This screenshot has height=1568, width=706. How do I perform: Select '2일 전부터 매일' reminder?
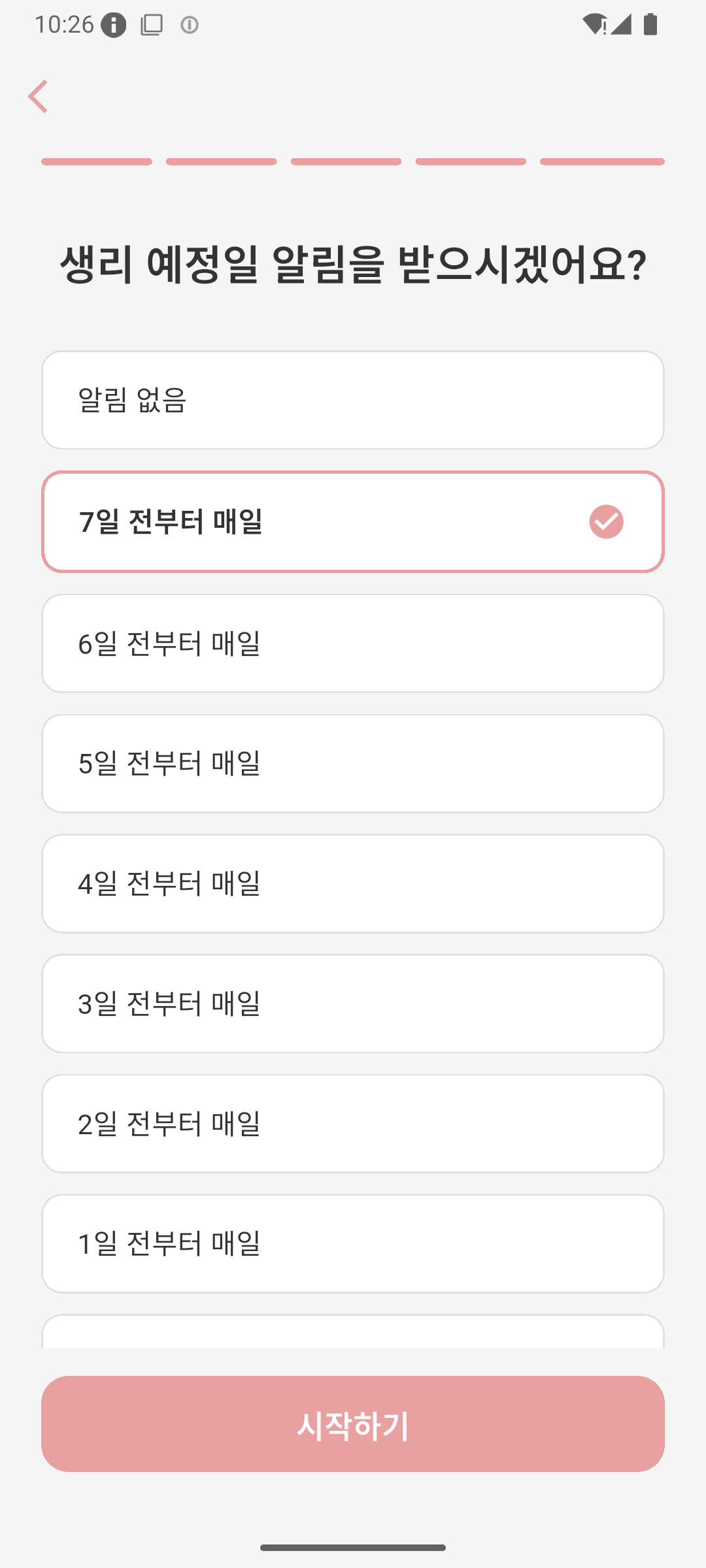[353, 1124]
